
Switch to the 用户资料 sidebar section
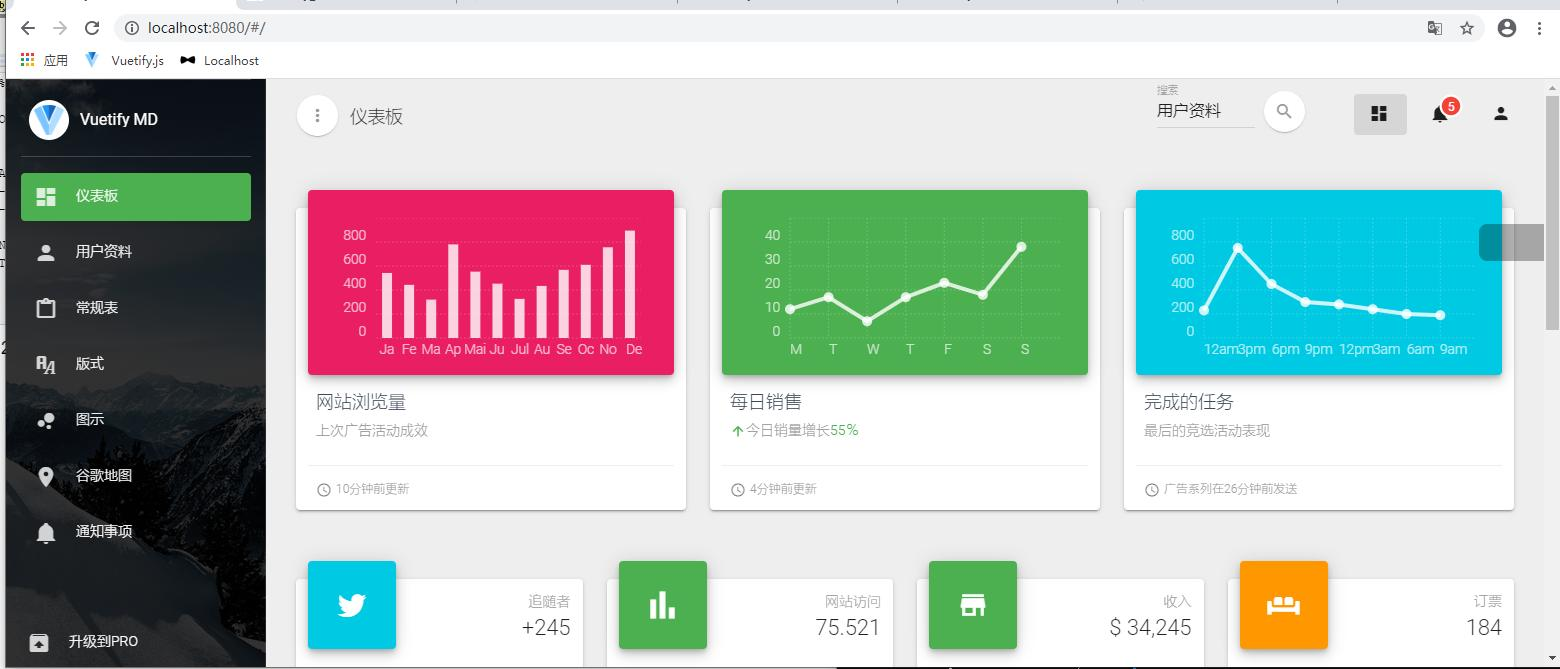point(106,252)
